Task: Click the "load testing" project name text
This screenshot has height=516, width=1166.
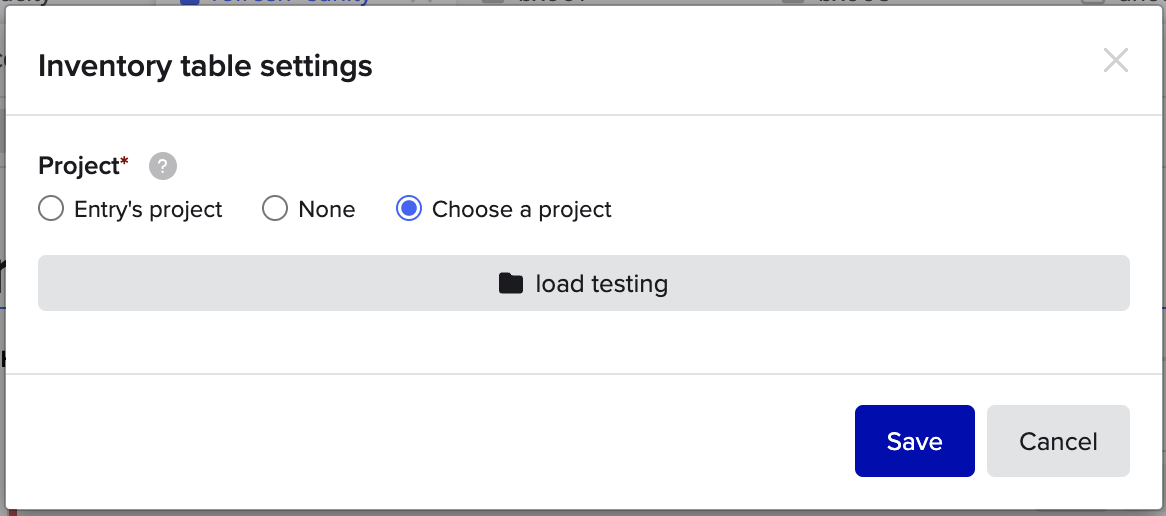Action: click(x=602, y=284)
